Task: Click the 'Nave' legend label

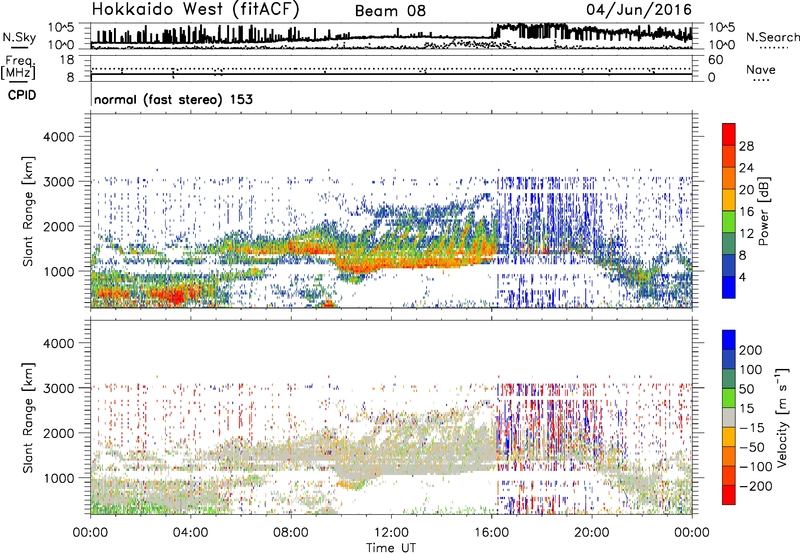Action: tap(761, 70)
